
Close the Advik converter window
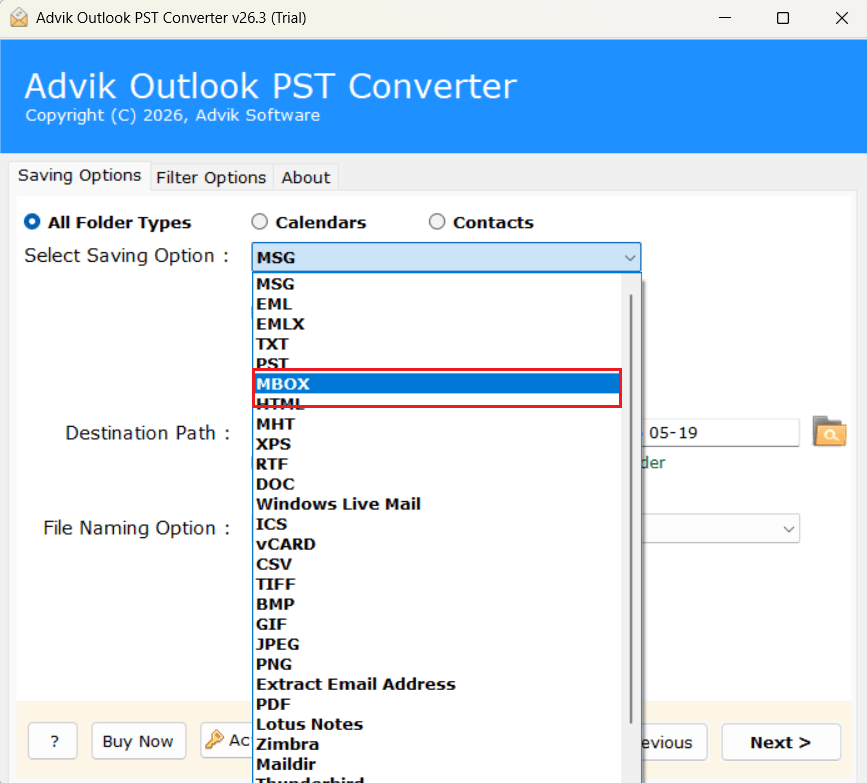coord(842,18)
